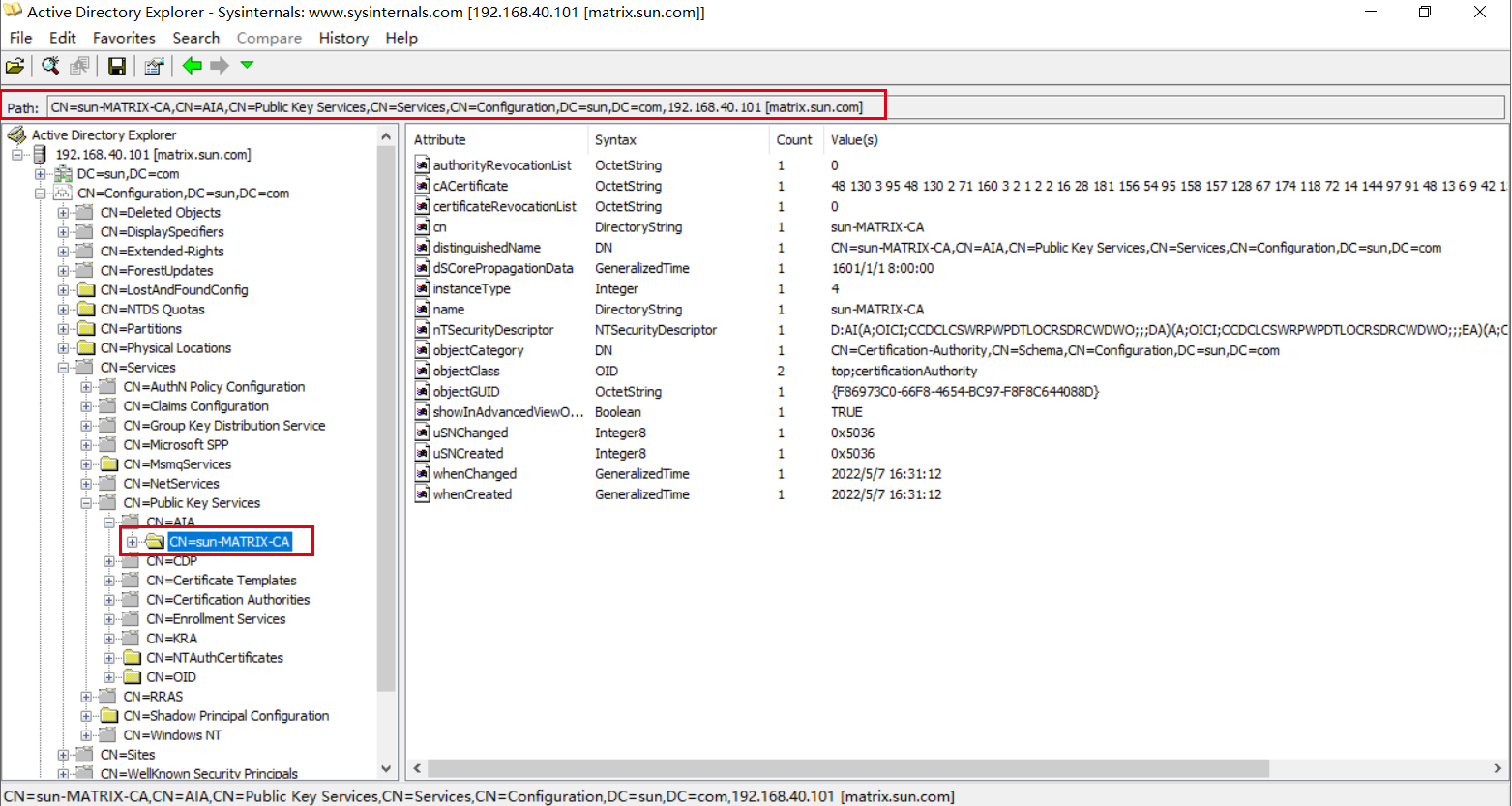Expand the CN=Certificate Templates node

tap(109, 581)
